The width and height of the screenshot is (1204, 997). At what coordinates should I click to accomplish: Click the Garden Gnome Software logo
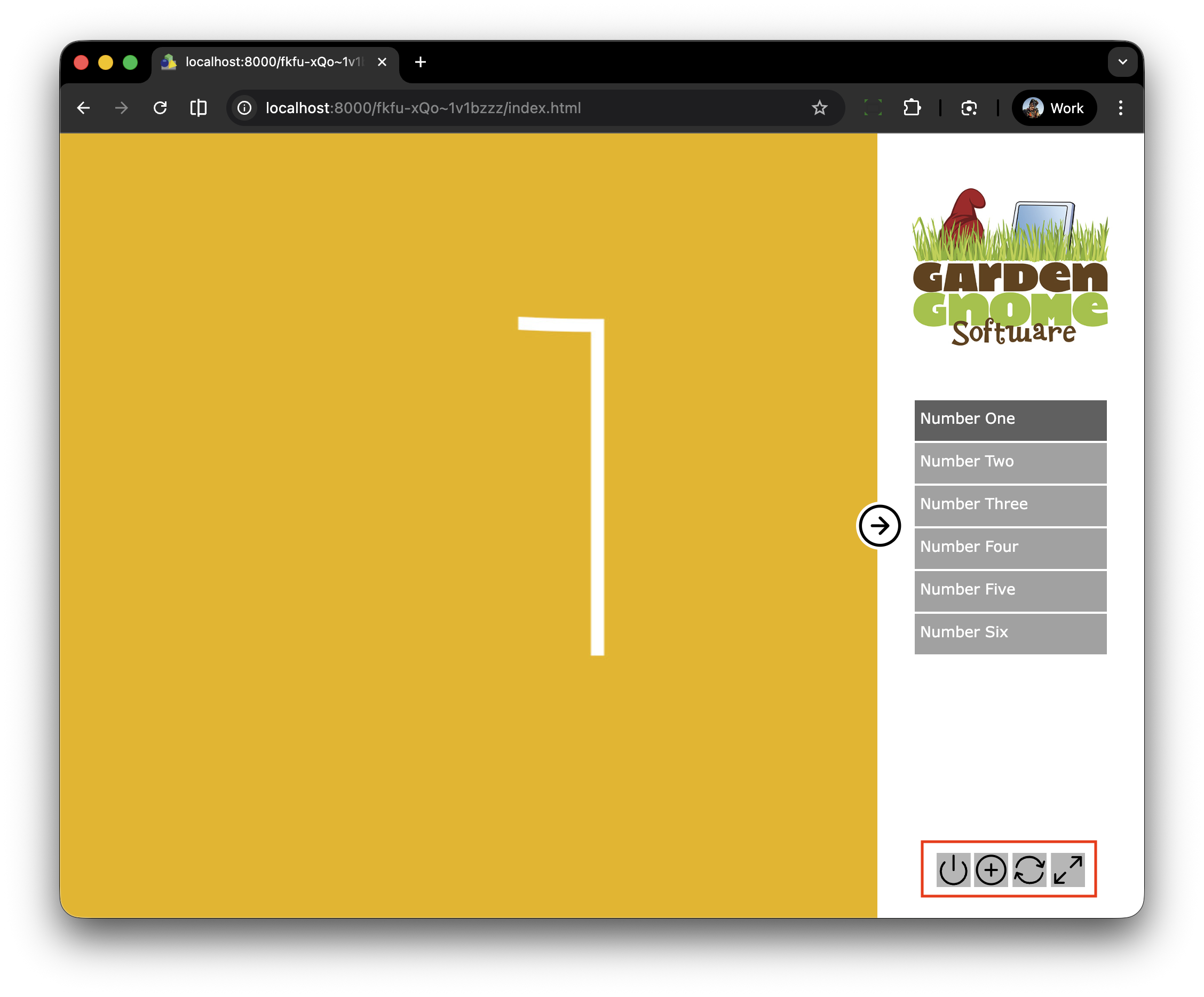(1010, 267)
